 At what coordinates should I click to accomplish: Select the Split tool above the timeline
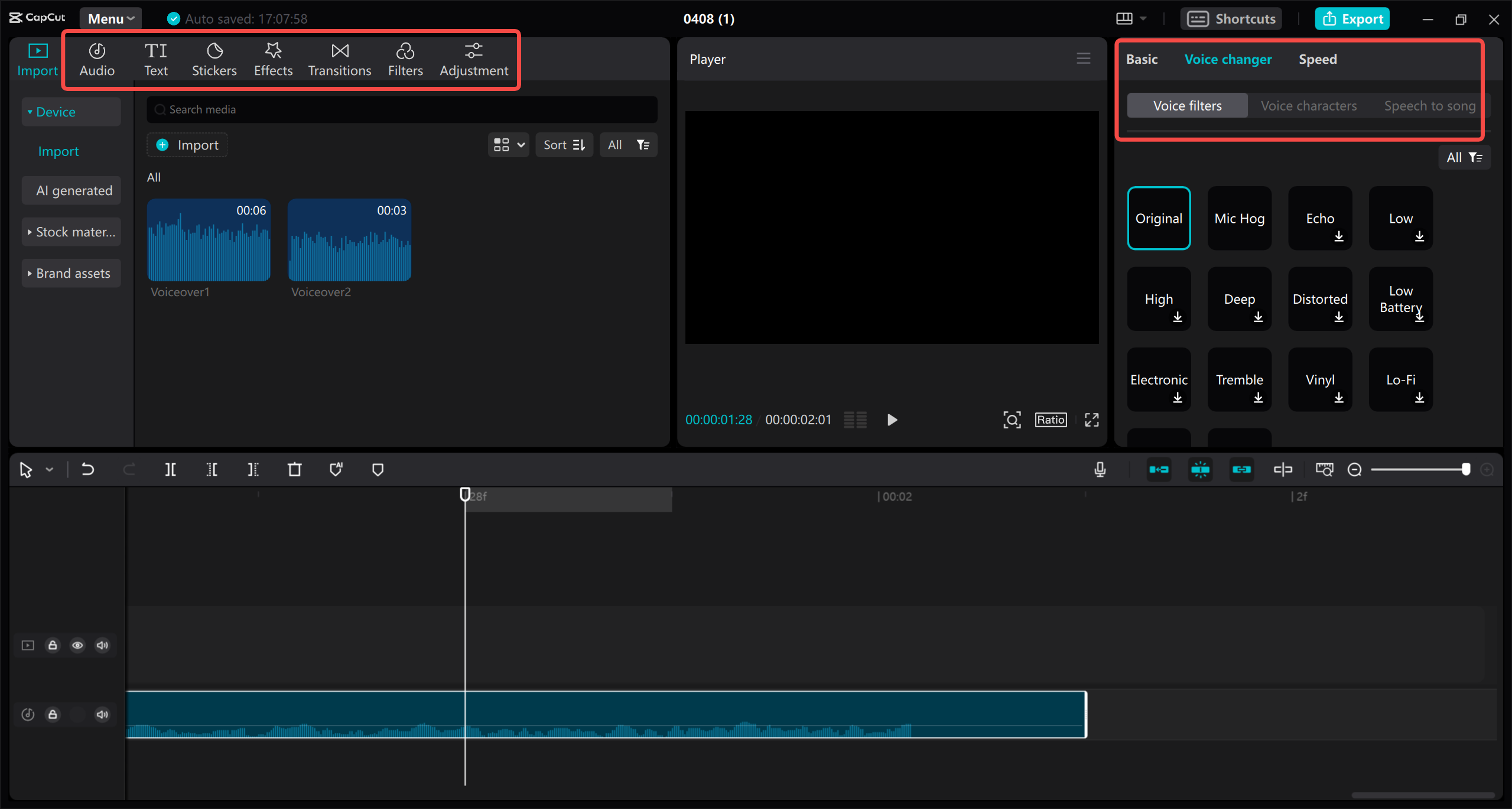click(170, 469)
